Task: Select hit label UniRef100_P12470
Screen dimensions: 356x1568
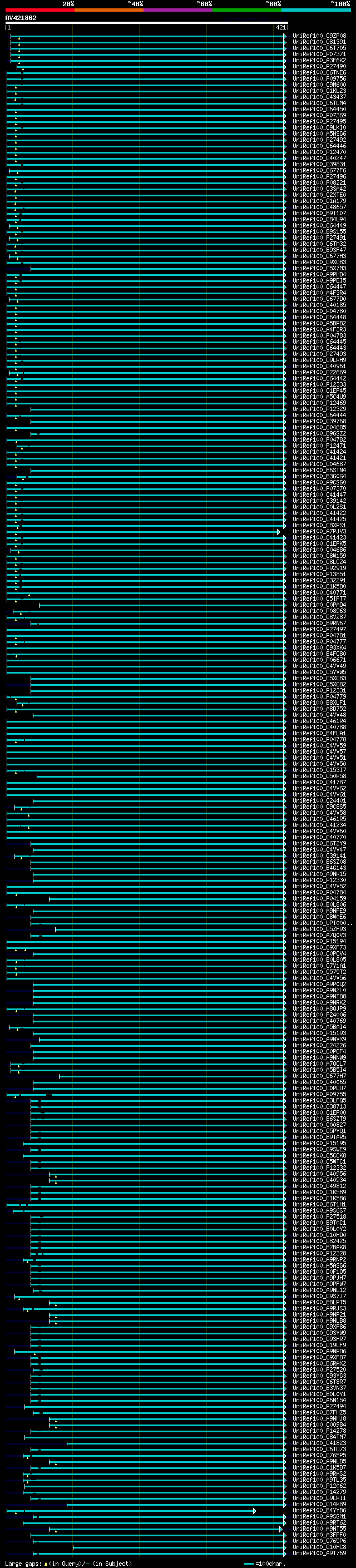Action: tap(319, 152)
